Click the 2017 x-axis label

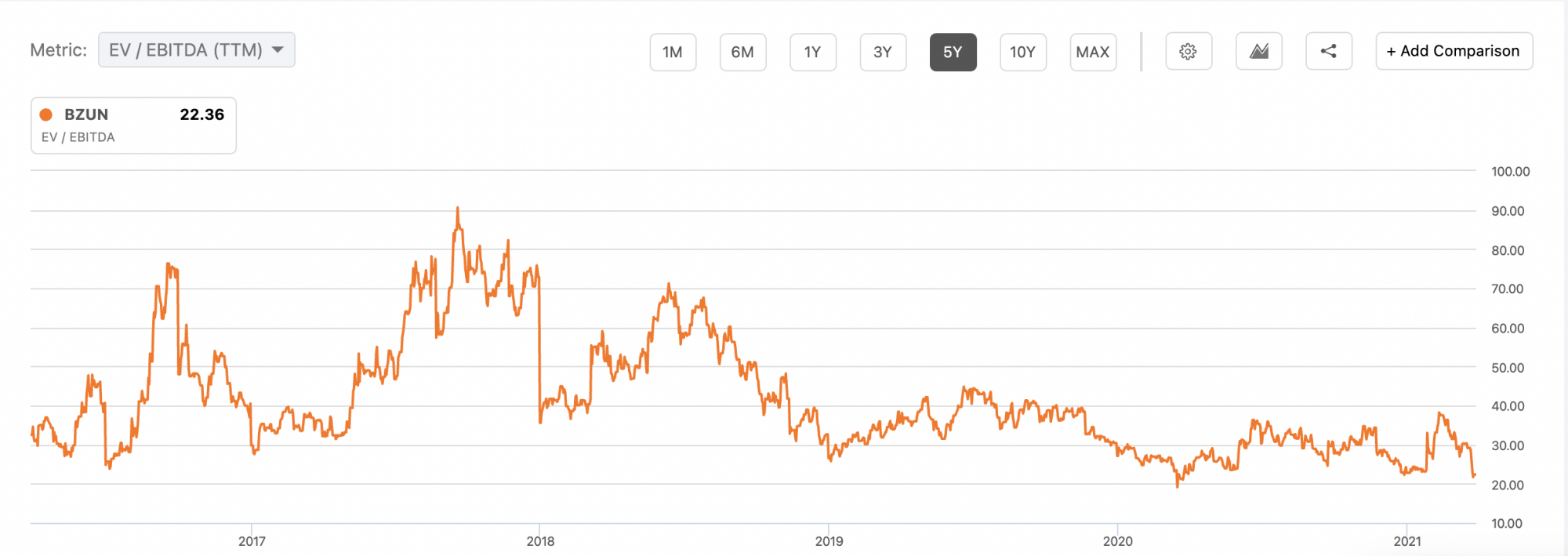pos(252,541)
